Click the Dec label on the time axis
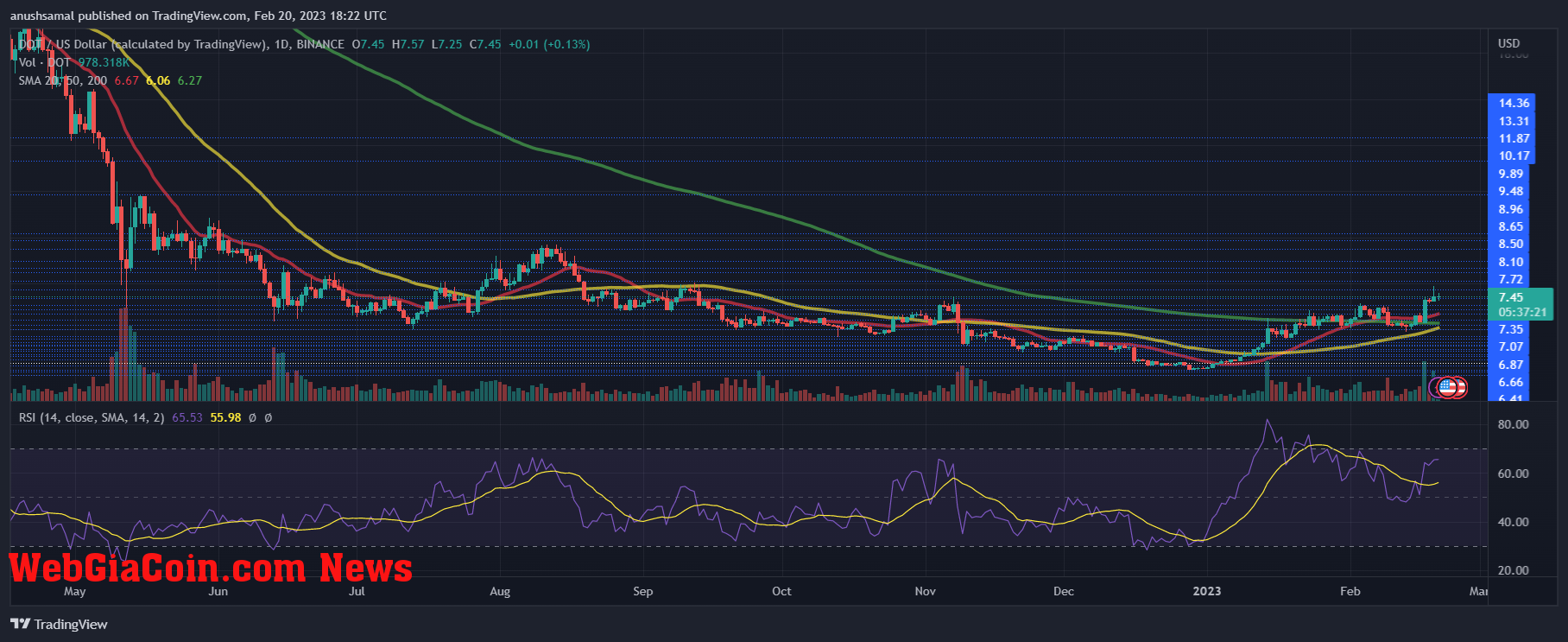The width and height of the screenshot is (1568, 642). pos(1064,591)
